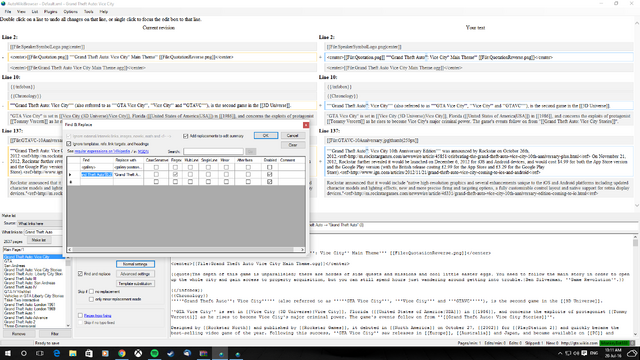This screenshot has width=640, height=360.
Task: Click Cancel in Find & Replace dialog
Action: (293, 136)
